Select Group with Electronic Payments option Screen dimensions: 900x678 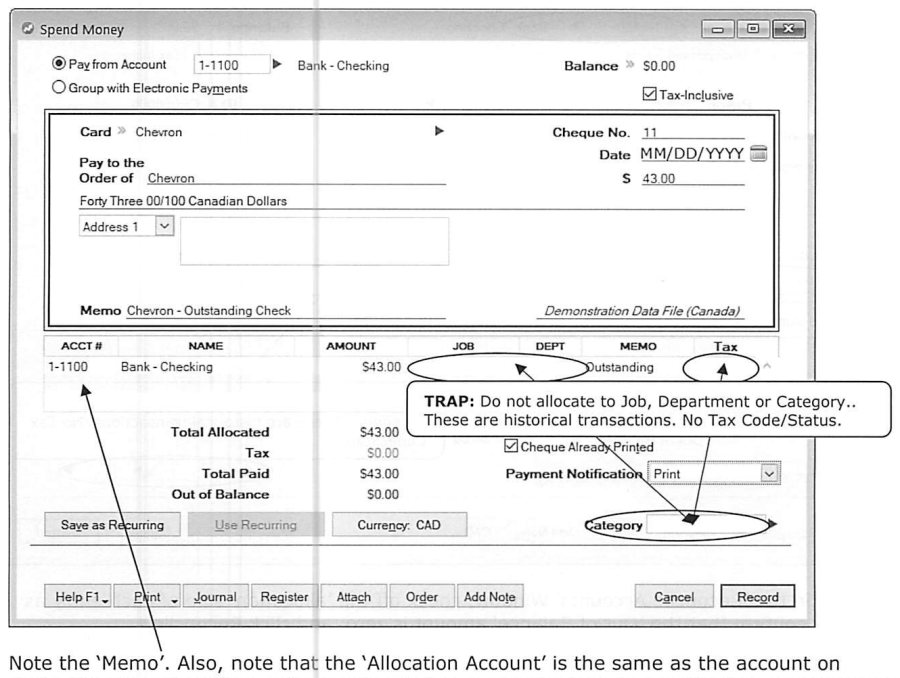click(x=59, y=87)
